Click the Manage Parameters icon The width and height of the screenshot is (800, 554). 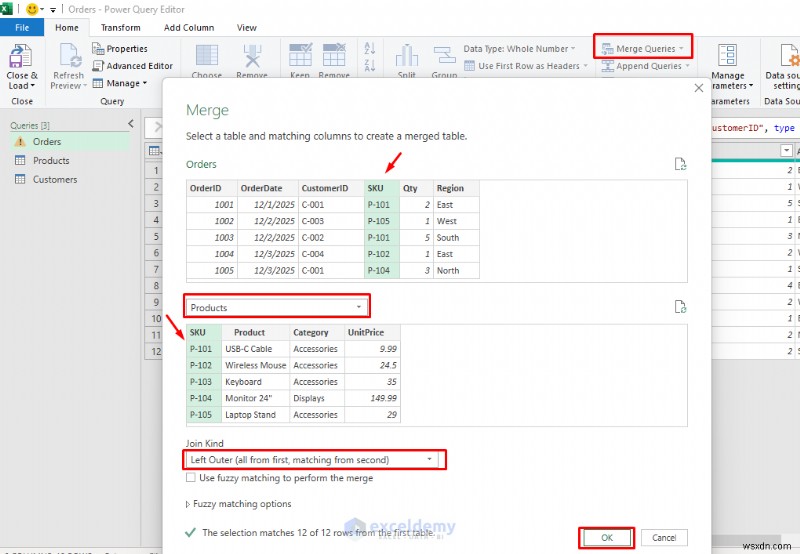click(x=727, y=55)
